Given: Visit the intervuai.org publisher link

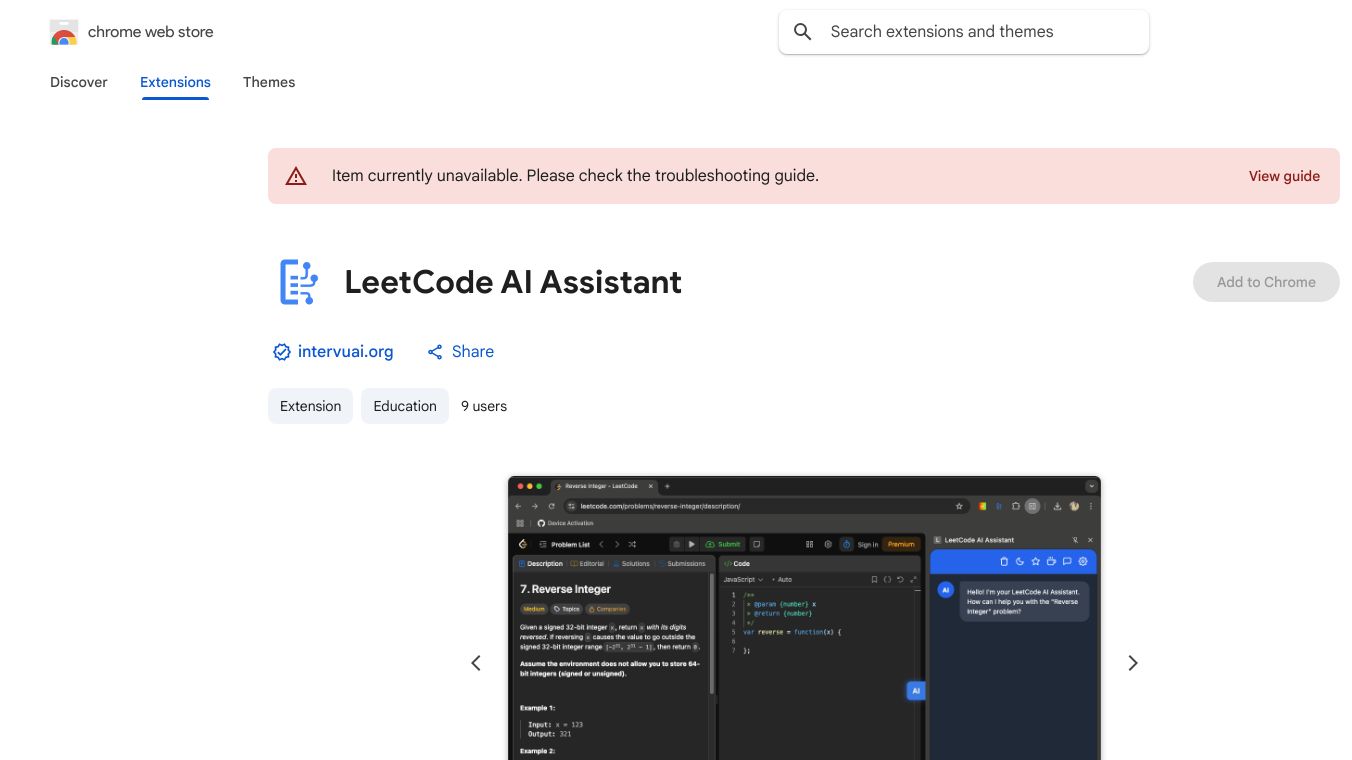Looking at the screenshot, I should click(x=345, y=352).
